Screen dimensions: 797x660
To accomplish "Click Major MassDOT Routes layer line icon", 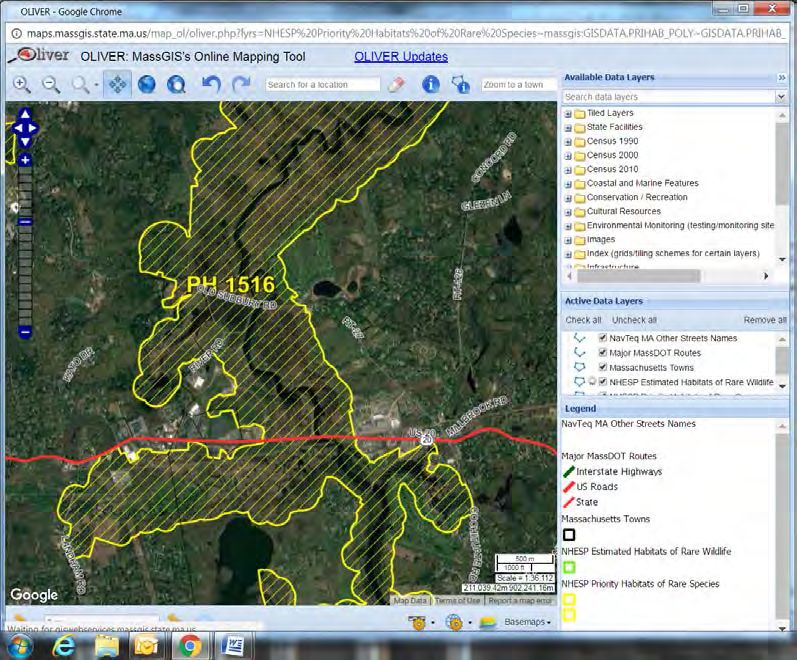I will [x=579, y=352].
